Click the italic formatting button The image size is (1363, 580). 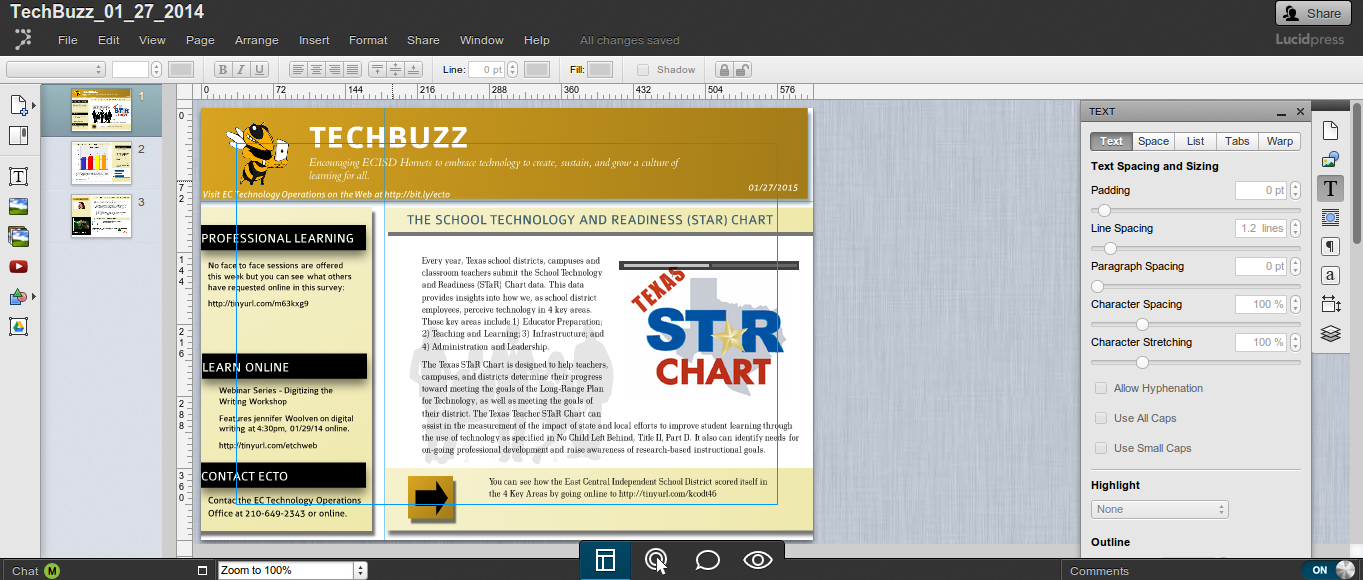click(x=241, y=70)
